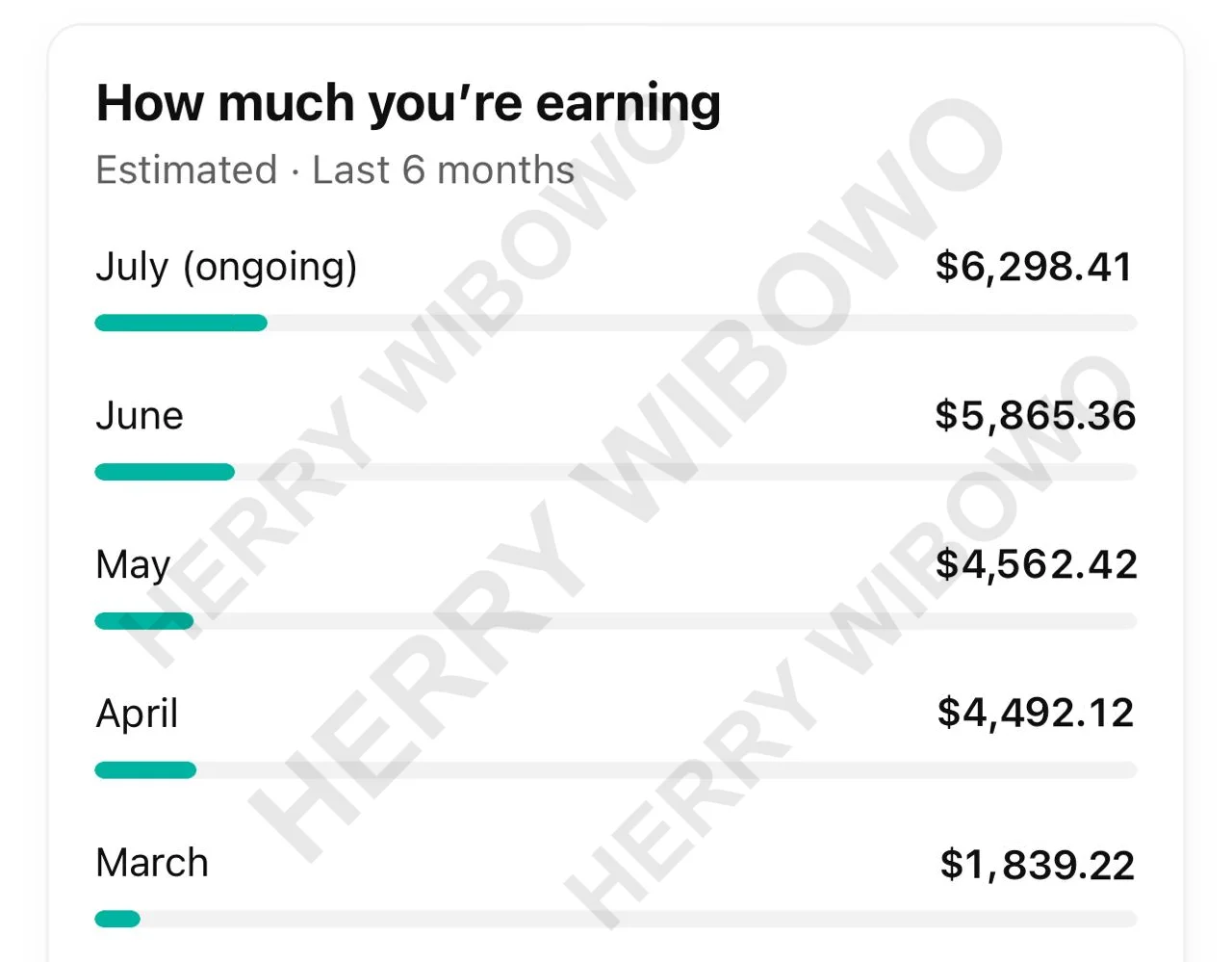Select the April month label
Viewport: 1232px width, 962px height.
tap(137, 715)
